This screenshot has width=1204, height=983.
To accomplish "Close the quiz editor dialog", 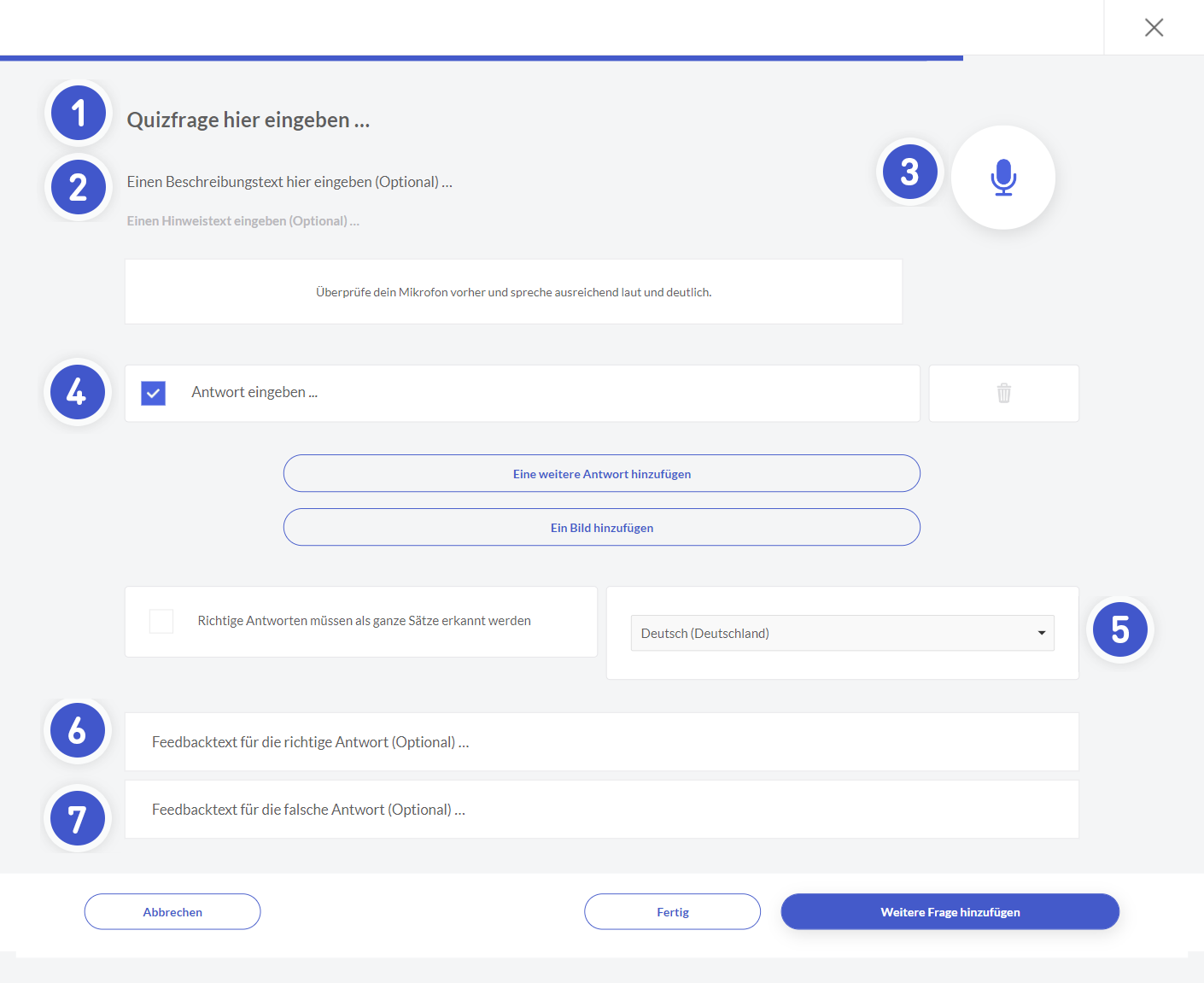I will point(1154,28).
